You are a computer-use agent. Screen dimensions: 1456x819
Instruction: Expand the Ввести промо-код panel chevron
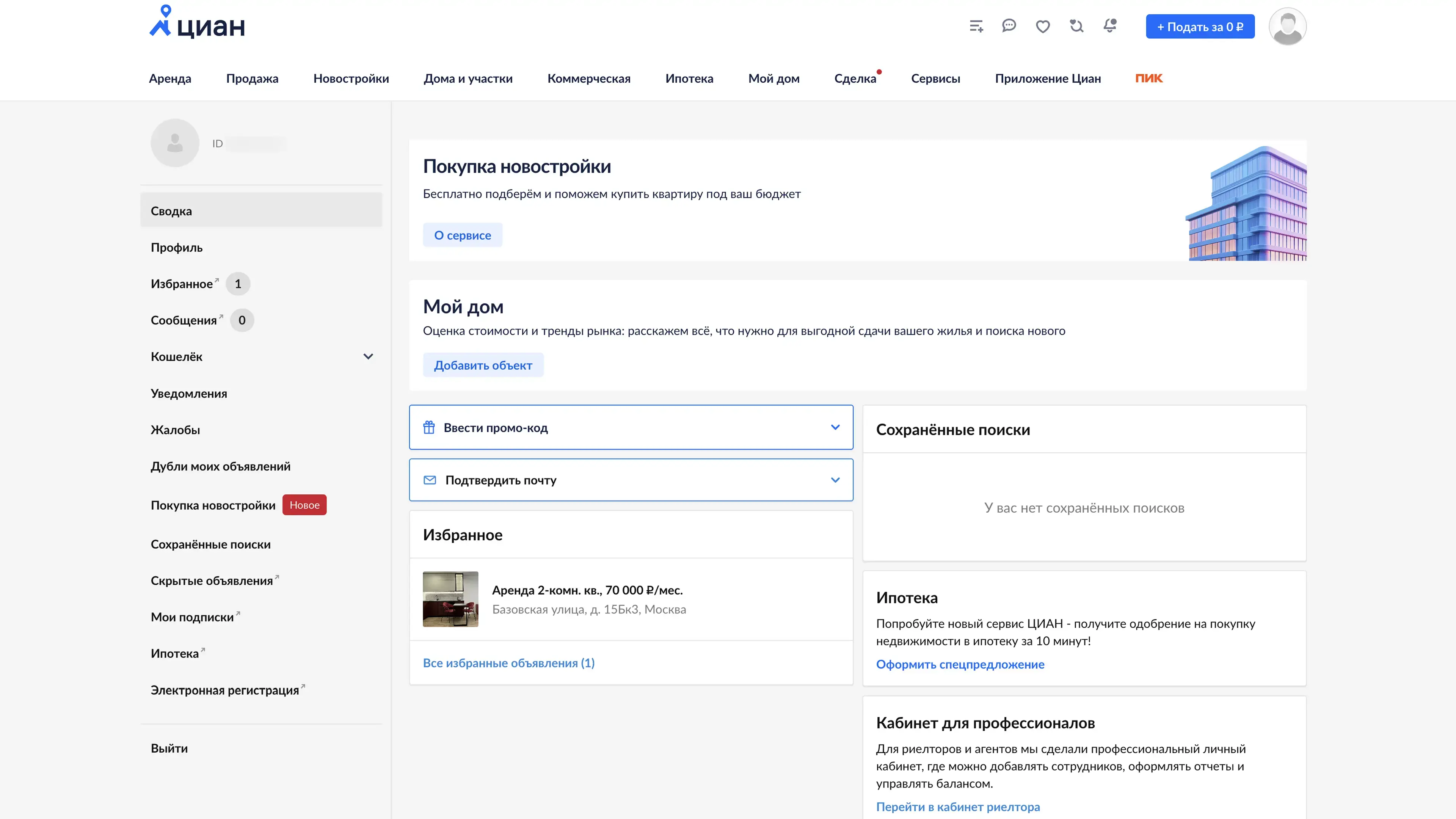tap(835, 427)
